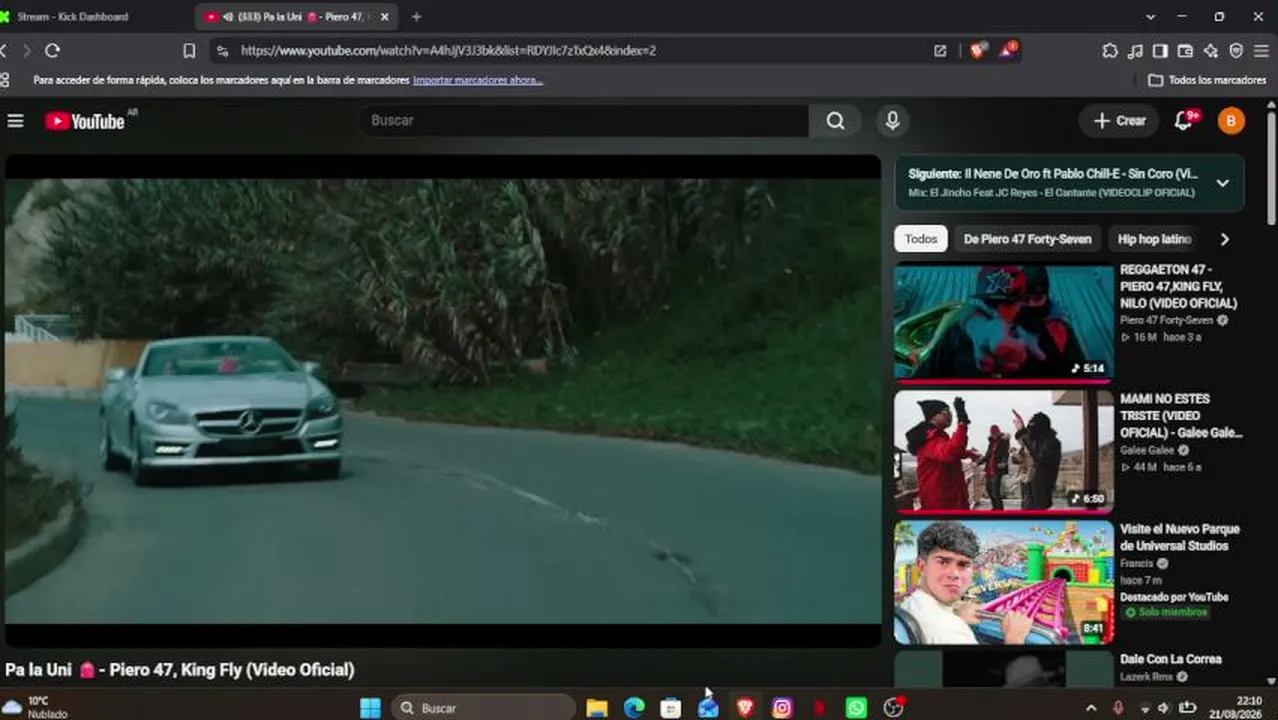Open WhatsApp from the taskbar
The width and height of the screenshot is (1278, 720).
[856, 708]
